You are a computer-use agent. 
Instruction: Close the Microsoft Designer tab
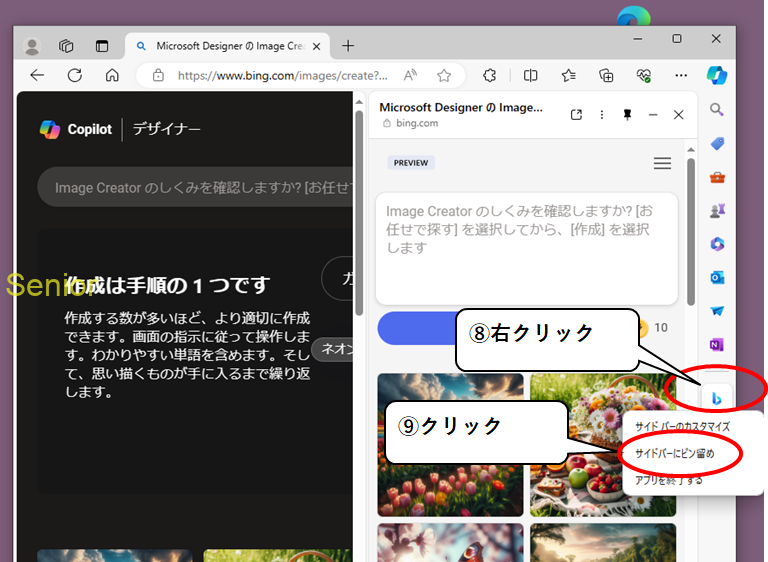316,46
